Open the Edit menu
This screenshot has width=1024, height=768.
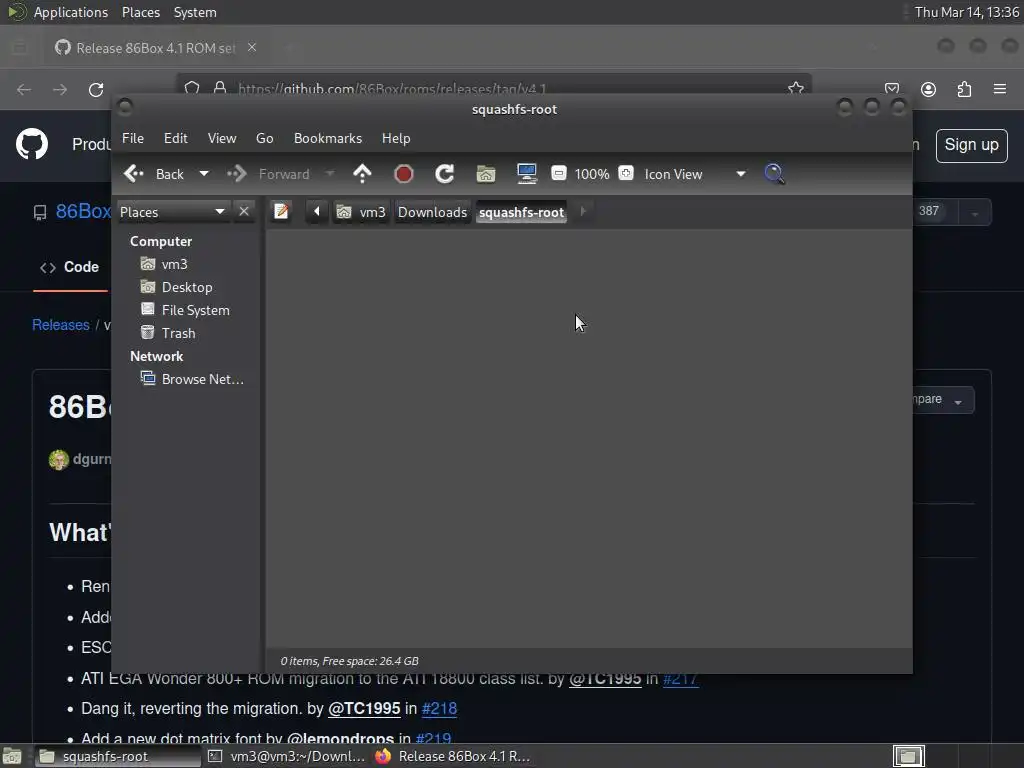175,138
